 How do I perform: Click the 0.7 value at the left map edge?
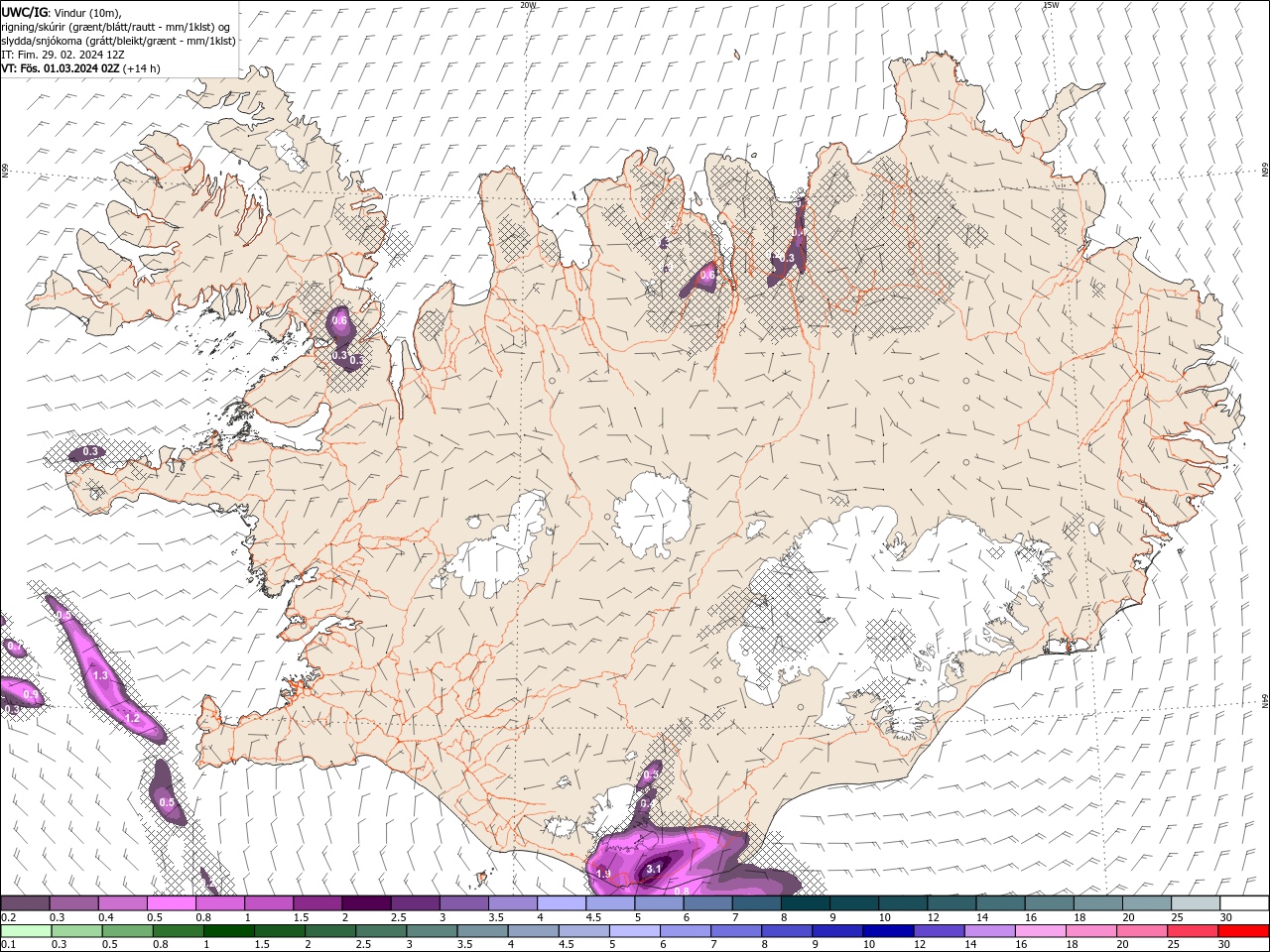coord(13,647)
